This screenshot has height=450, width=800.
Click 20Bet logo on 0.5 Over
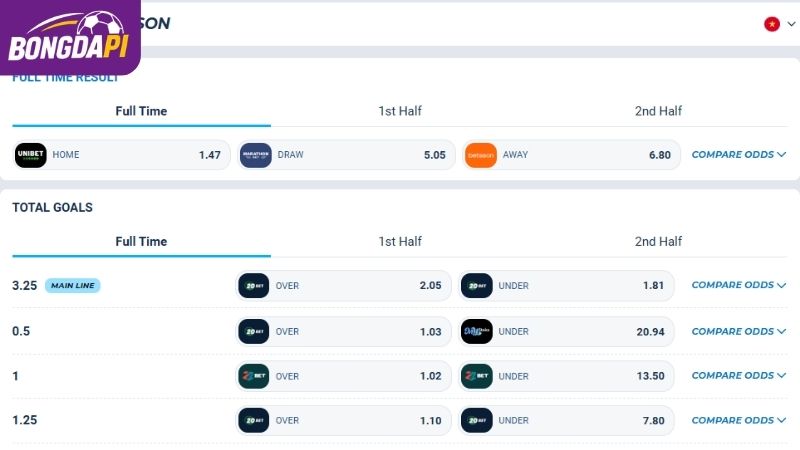[x=254, y=332]
